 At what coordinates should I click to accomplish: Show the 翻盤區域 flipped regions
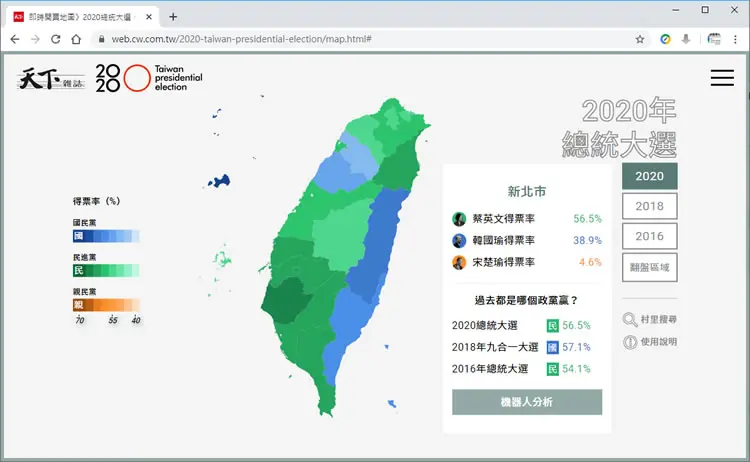click(x=650, y=267)
